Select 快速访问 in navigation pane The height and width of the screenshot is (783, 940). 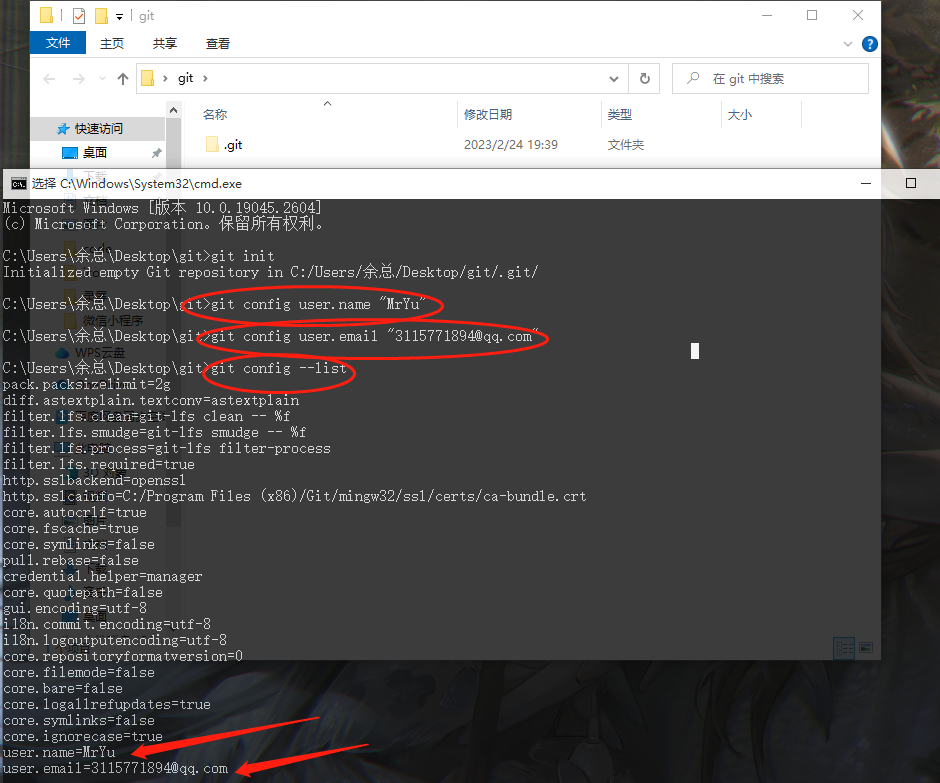click(x=98, y=129)
